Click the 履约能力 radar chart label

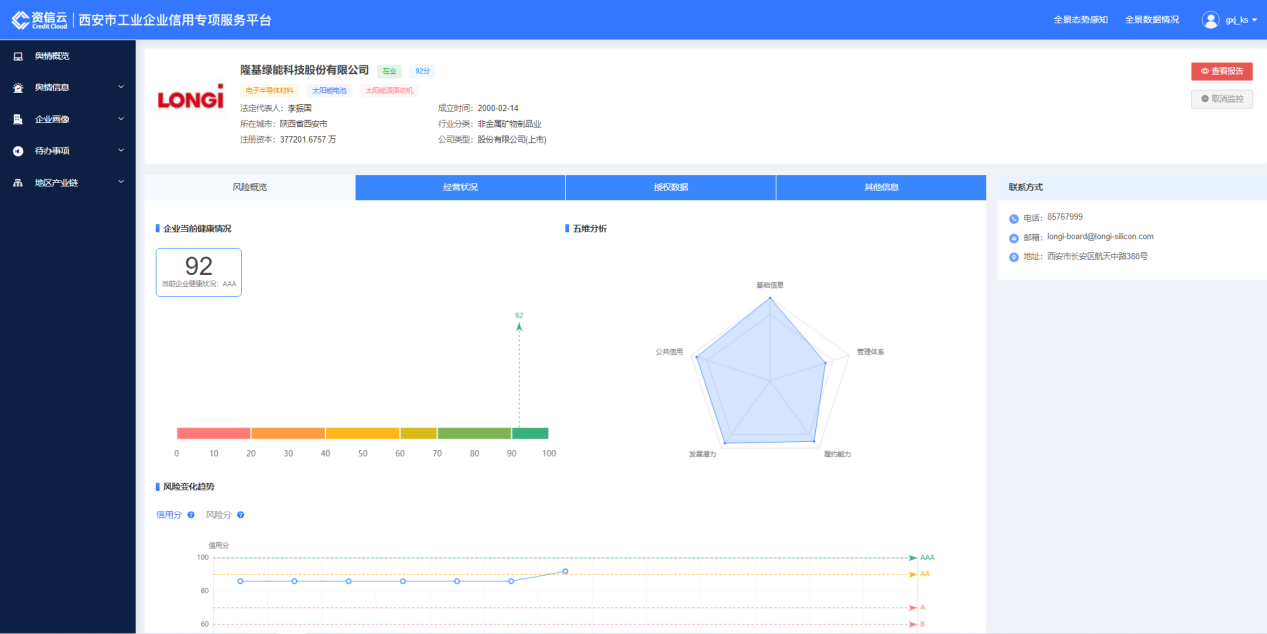pyautogui.click(x=837, y=454)
